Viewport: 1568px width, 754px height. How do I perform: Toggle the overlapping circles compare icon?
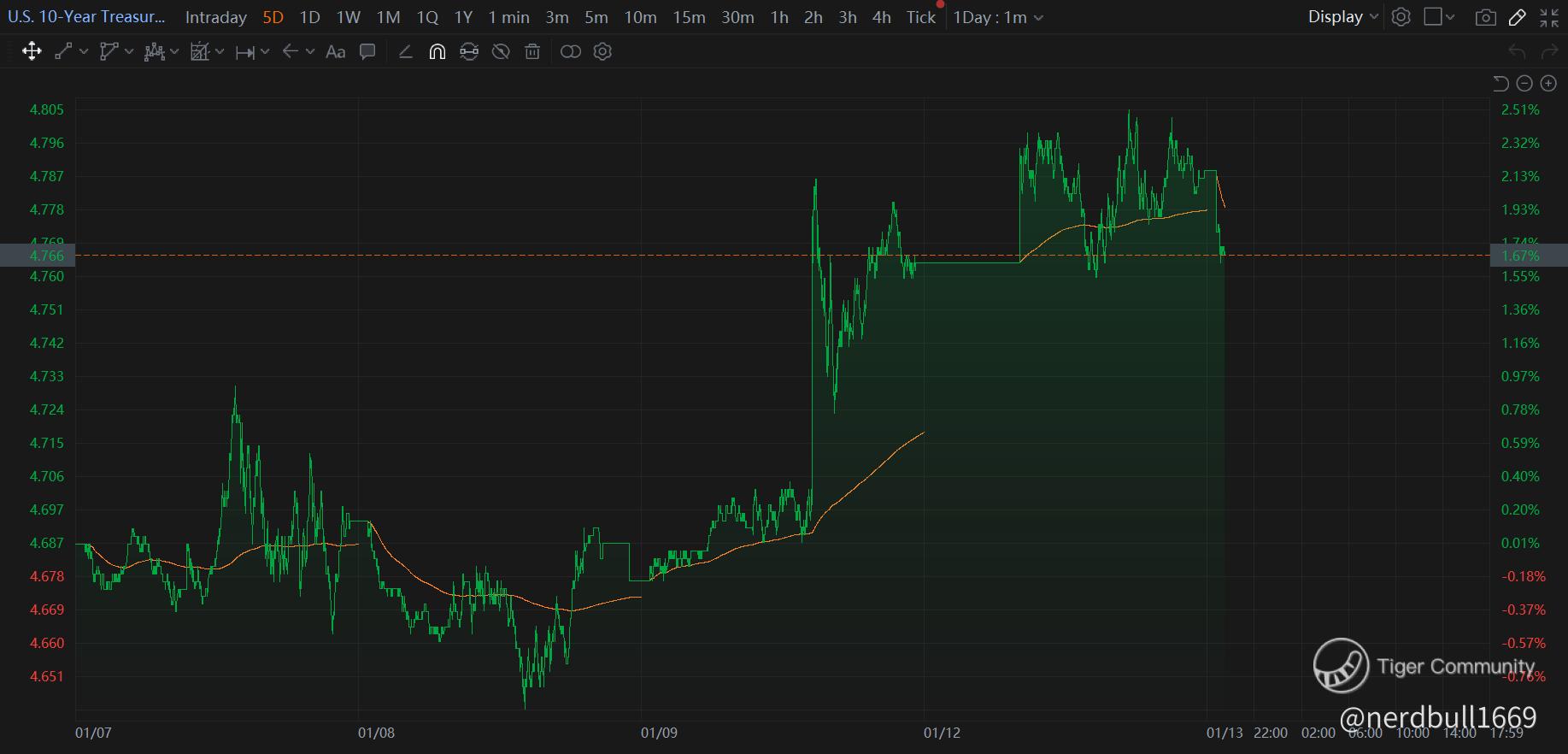click(x=570, y=52)
